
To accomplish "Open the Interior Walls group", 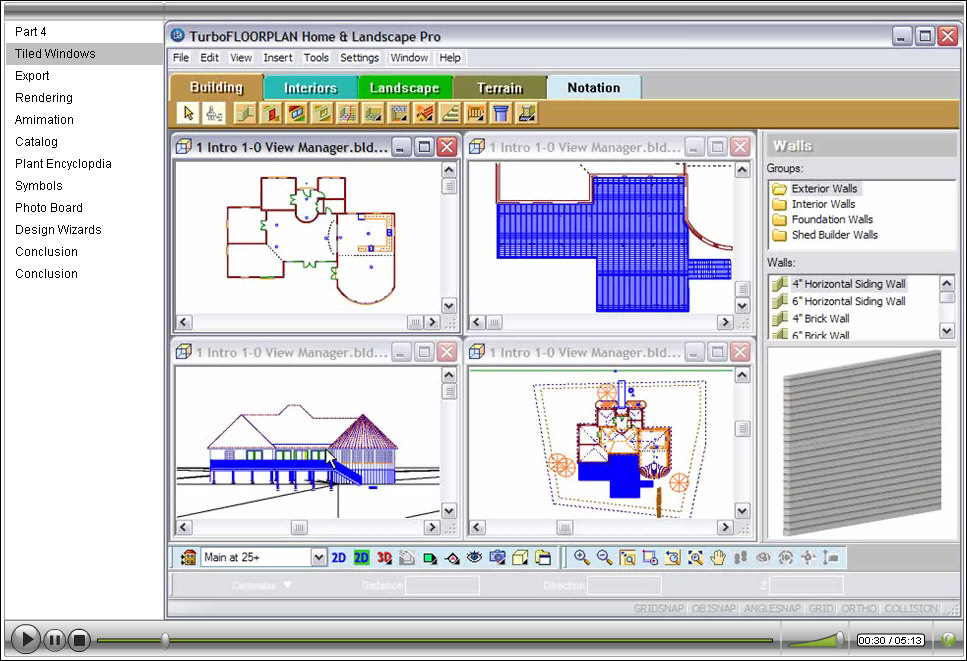I will click(x=814, y=204).
